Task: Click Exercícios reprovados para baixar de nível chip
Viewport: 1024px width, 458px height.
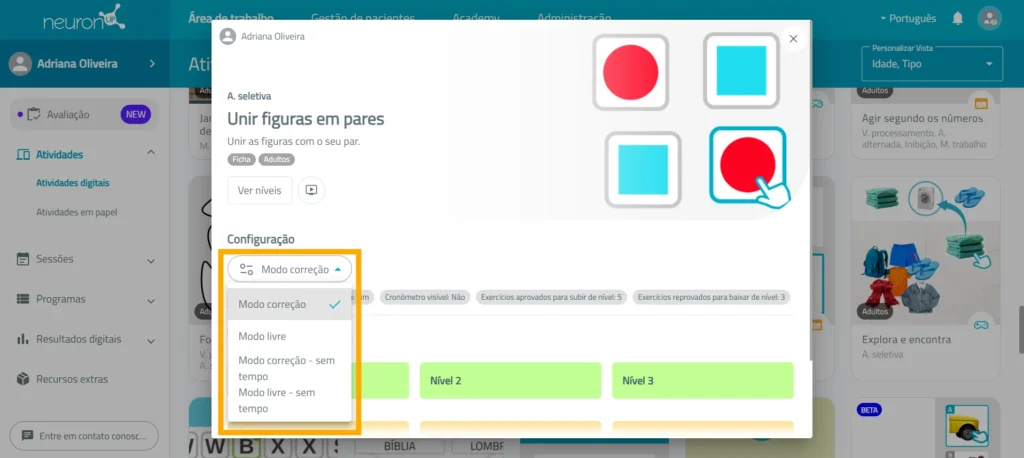Action: click(712, 297)
